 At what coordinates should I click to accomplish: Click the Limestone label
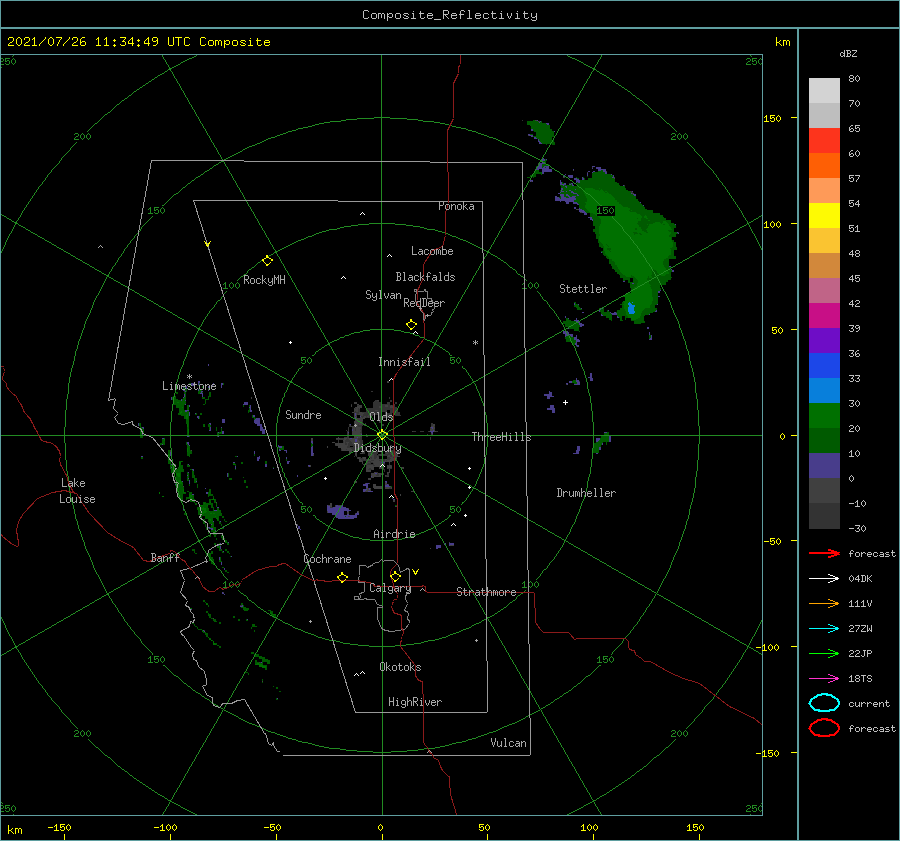point(189,386)
